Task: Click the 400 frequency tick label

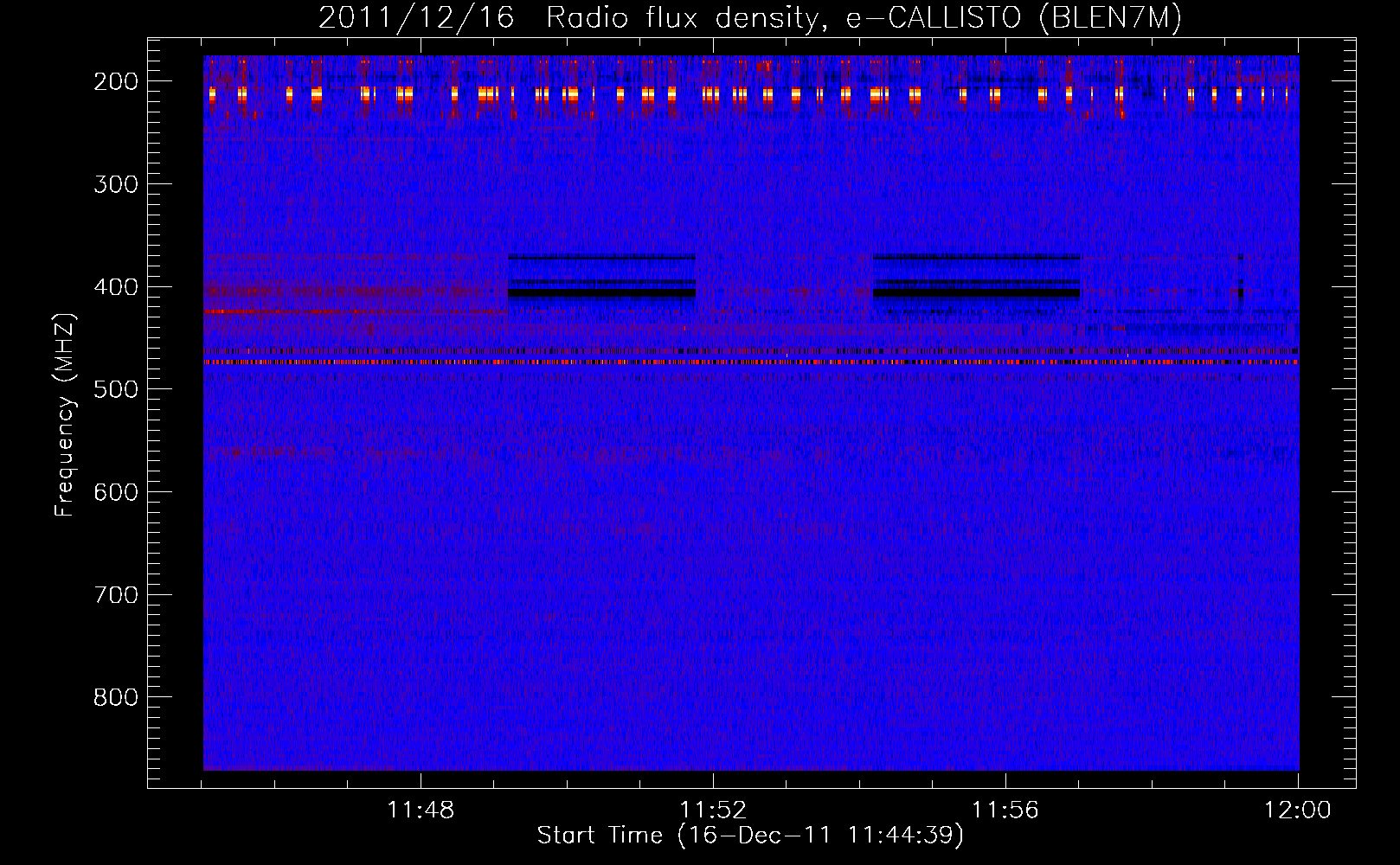Action: click(116, 287)
